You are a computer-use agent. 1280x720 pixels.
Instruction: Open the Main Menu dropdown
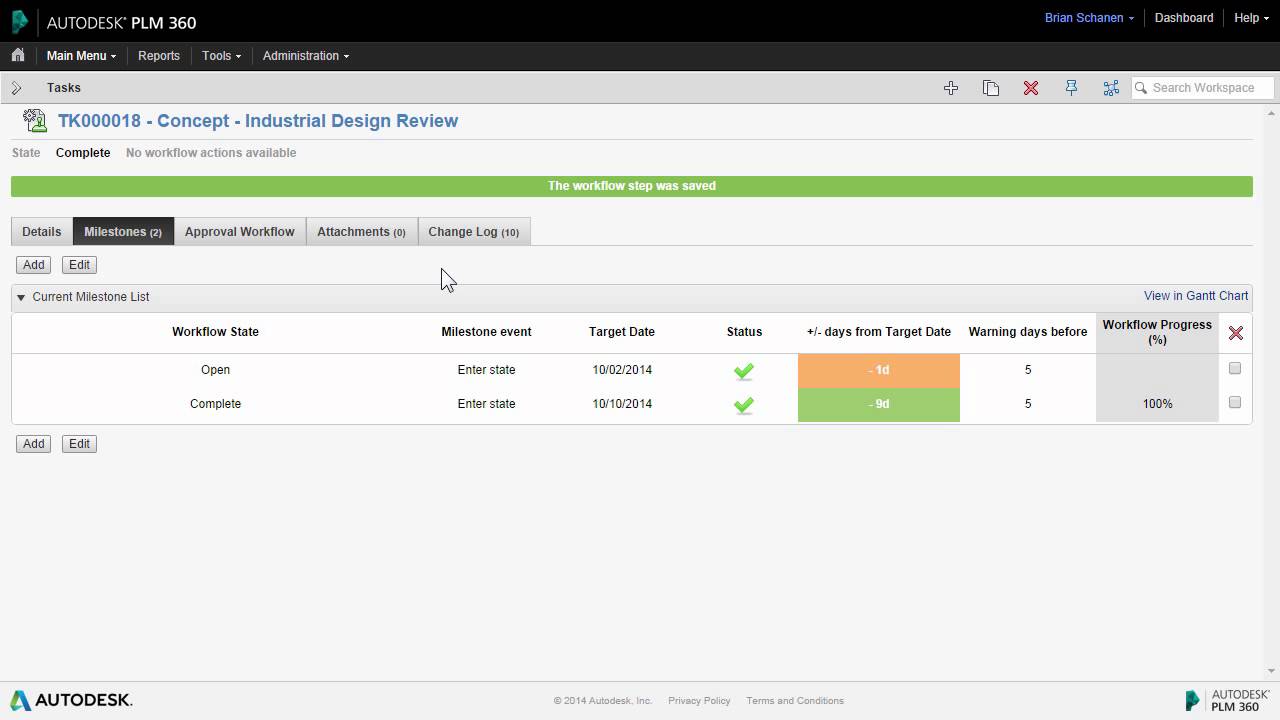pos(81,56)
